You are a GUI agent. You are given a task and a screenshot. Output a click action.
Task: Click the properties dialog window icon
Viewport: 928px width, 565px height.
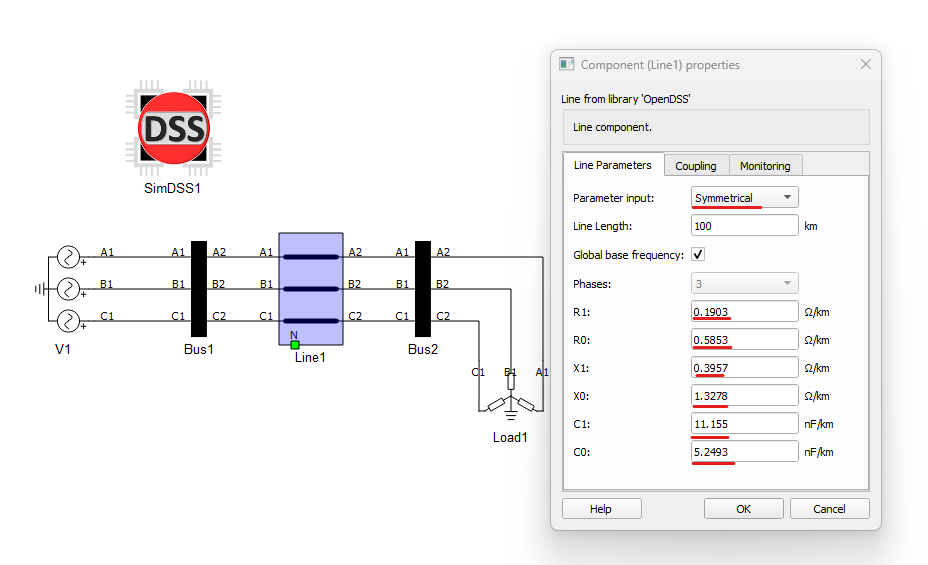pos(566,64)
